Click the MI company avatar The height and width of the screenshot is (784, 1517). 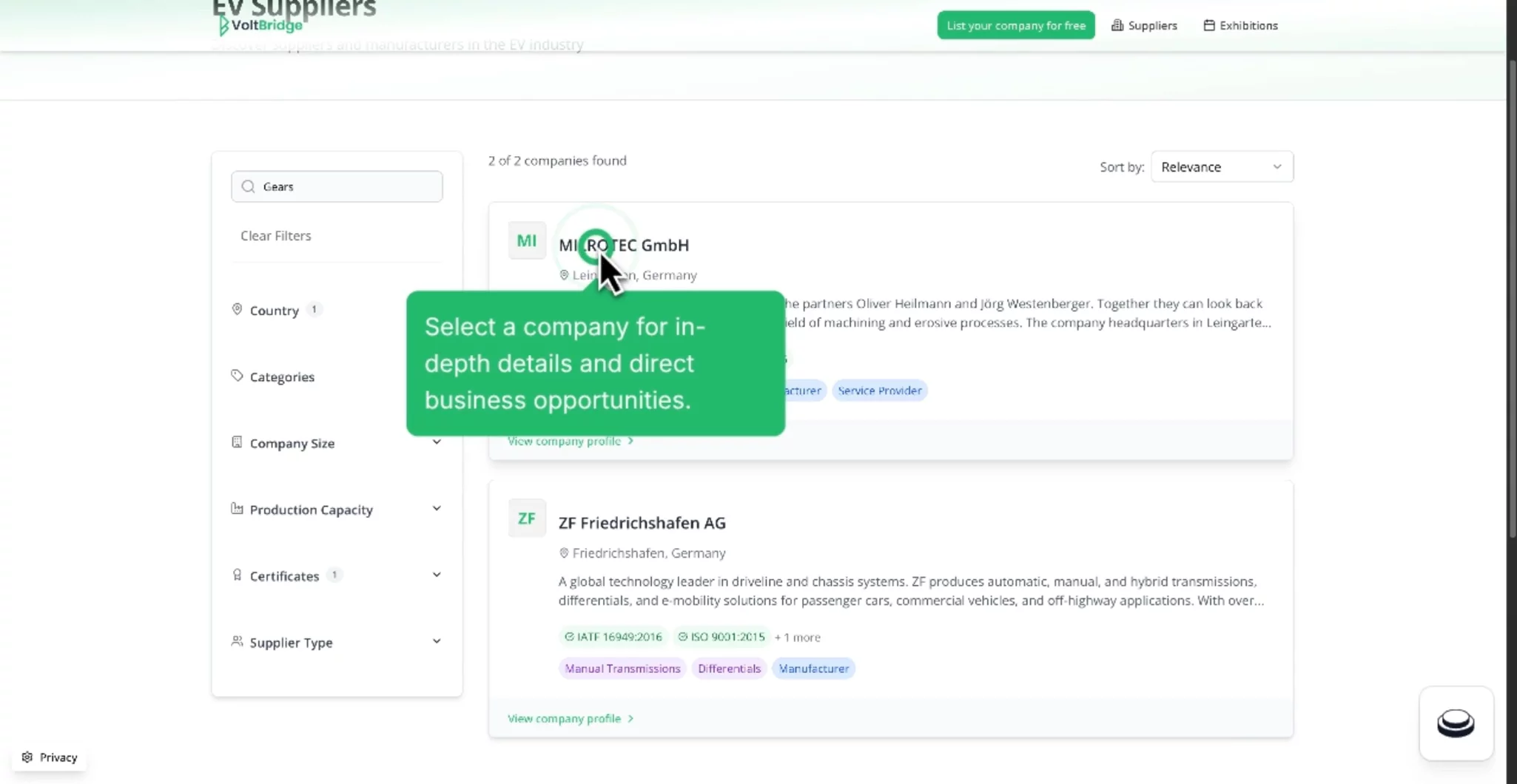[x=526, y=240]
